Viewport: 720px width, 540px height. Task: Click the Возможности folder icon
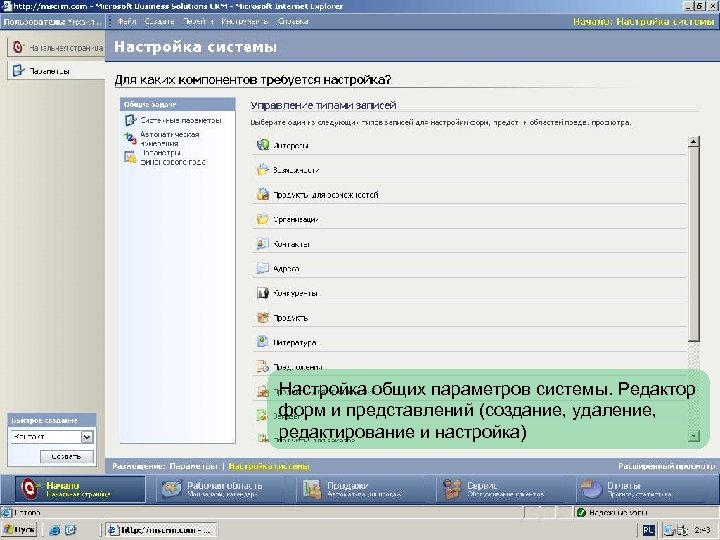(263, 169)
